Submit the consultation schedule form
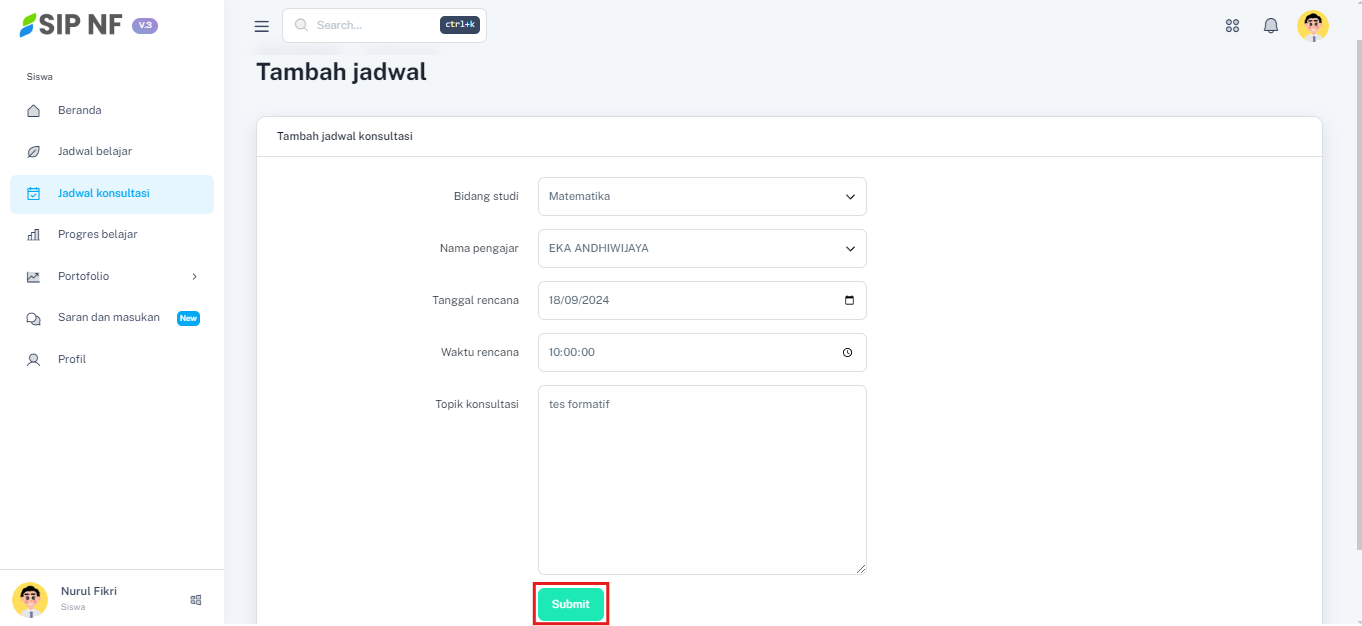Image resolution: width=1362 pixels, height=626 pixels. click(x=571, y=604)
